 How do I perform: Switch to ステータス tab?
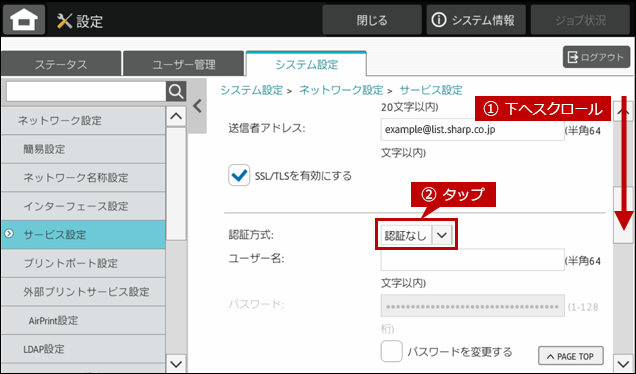(x=61, y=64)
